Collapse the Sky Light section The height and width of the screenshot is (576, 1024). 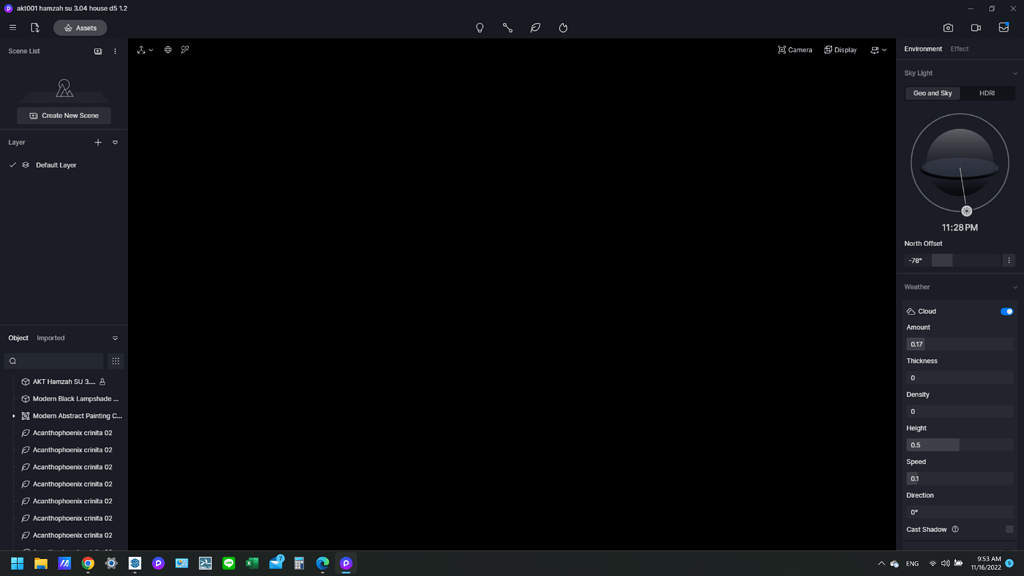click(1015, 73)
